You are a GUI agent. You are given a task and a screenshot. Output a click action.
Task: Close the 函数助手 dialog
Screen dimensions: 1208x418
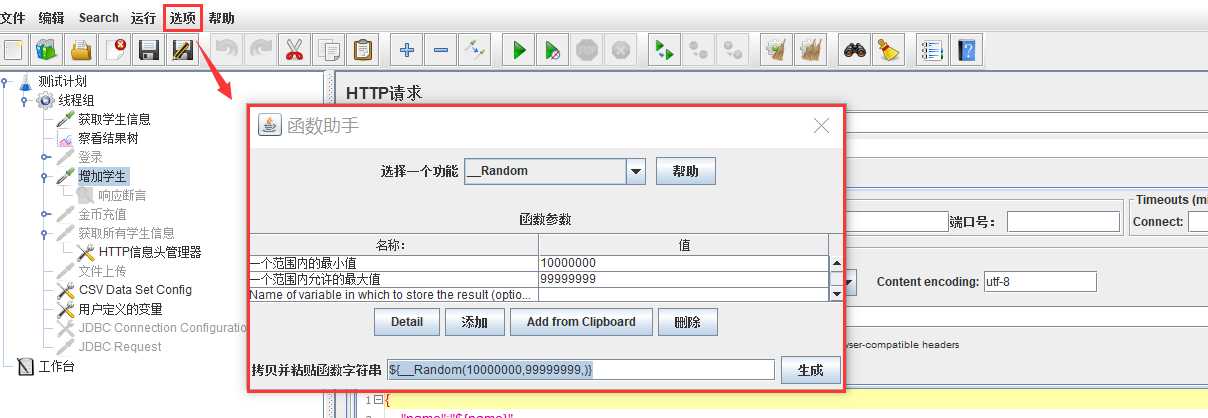click(822, 126)
